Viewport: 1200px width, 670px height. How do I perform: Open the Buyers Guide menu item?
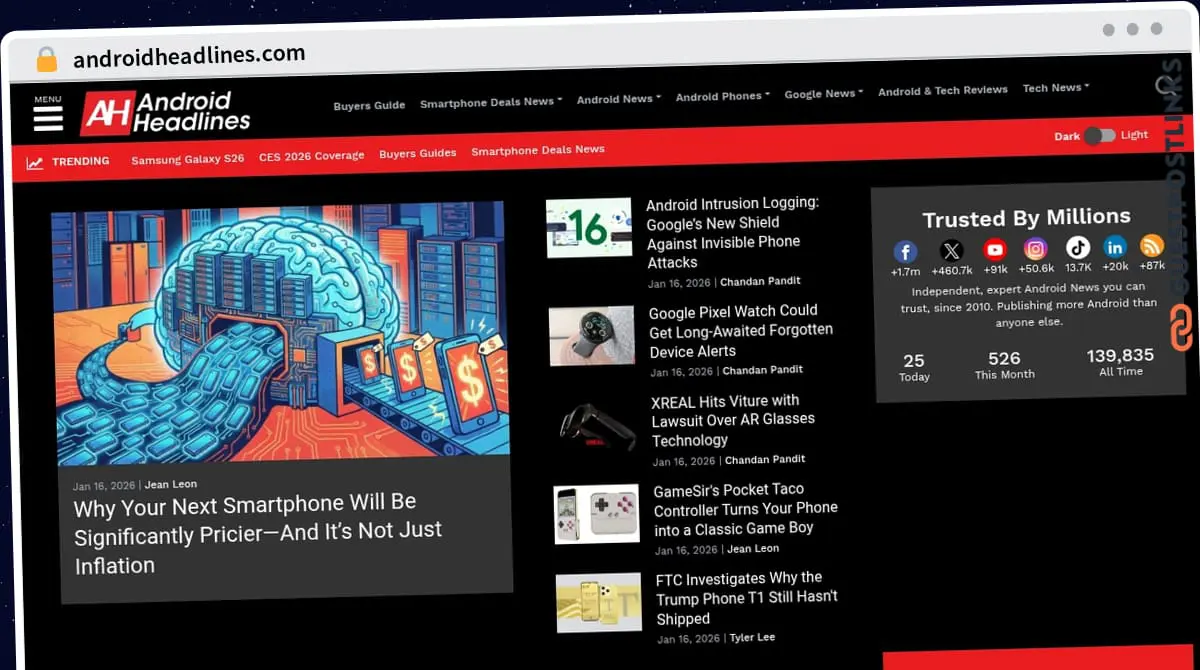369,105
